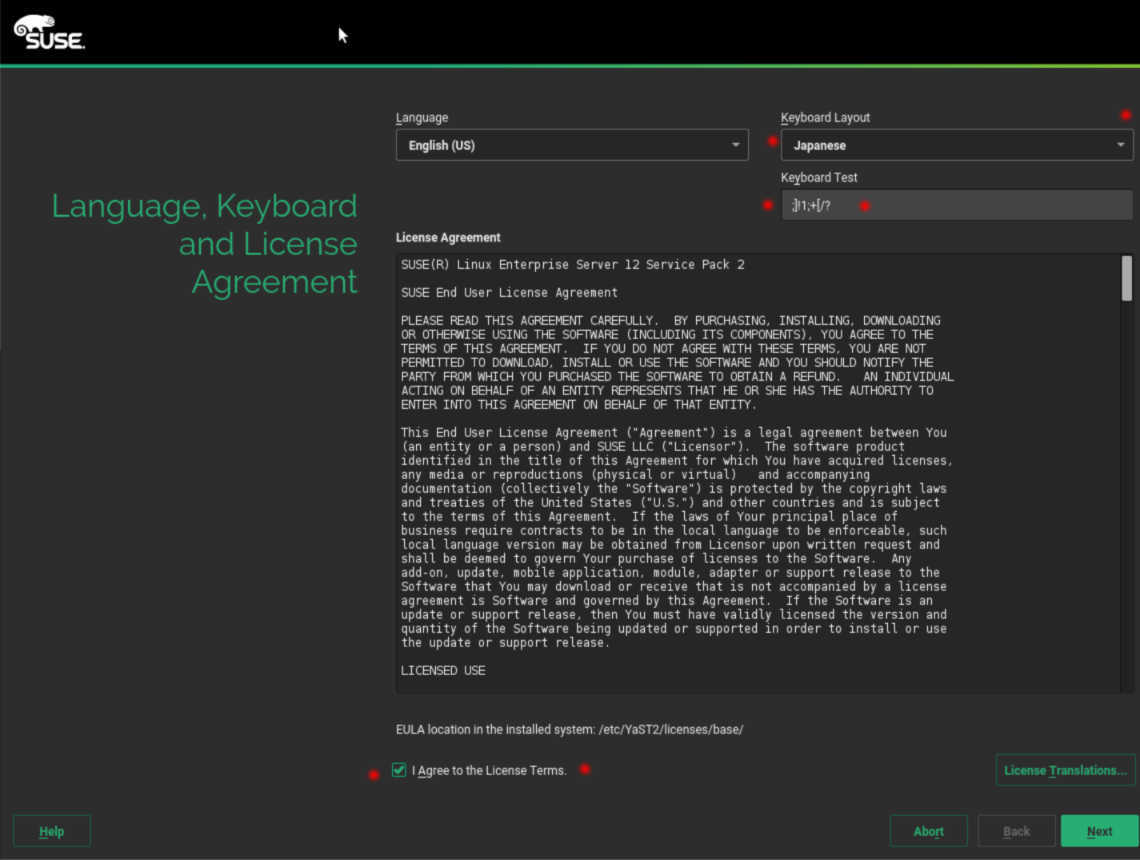Click into the Keyboard Test field
The height and width of the screenshot is (860, 1140).
click(x=956, y=205)
